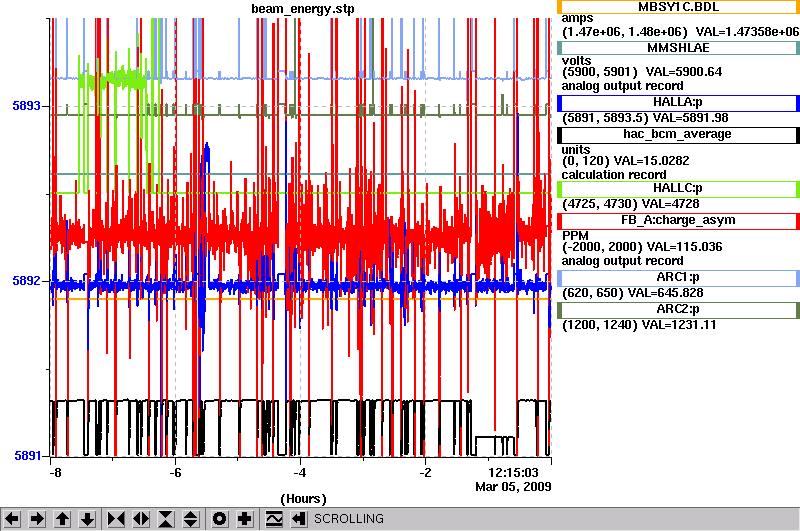Select the hac_bcm_average curve in the legend

tap(678, 135)
